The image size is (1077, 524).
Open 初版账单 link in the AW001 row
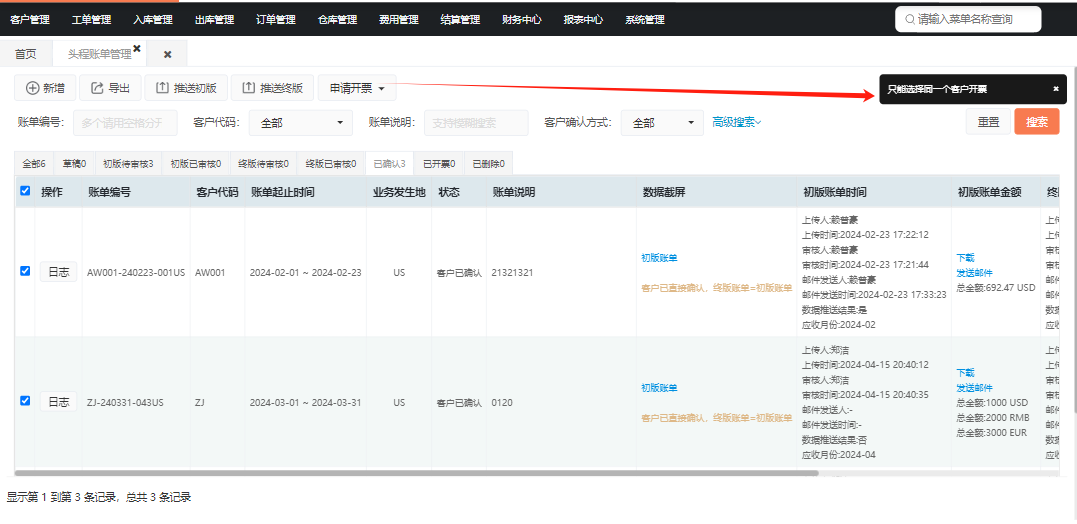659,258
